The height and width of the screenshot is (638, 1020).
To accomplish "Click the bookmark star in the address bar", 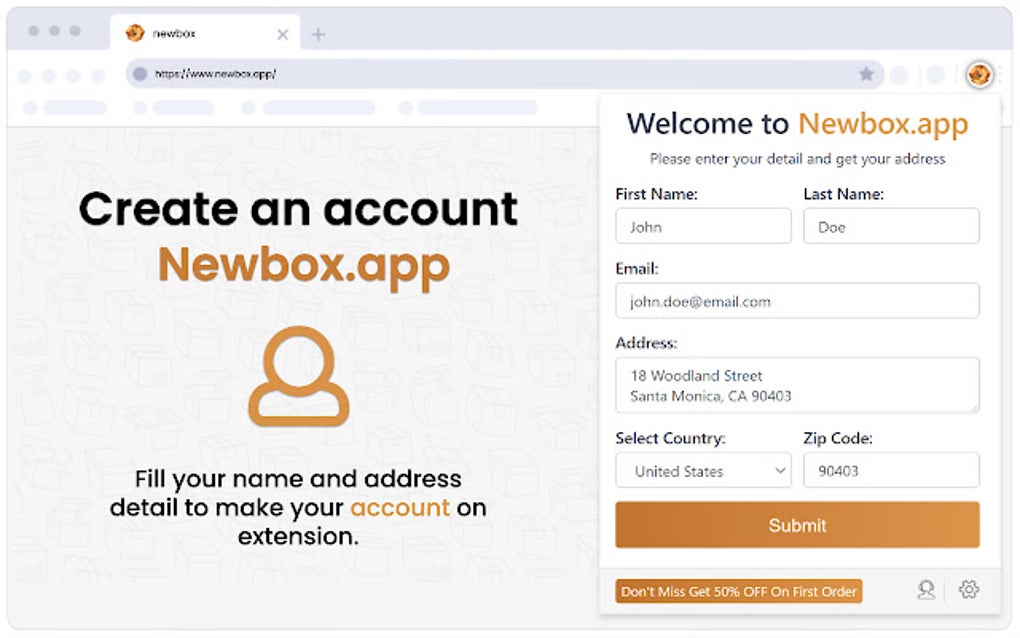I will [867, 74].
